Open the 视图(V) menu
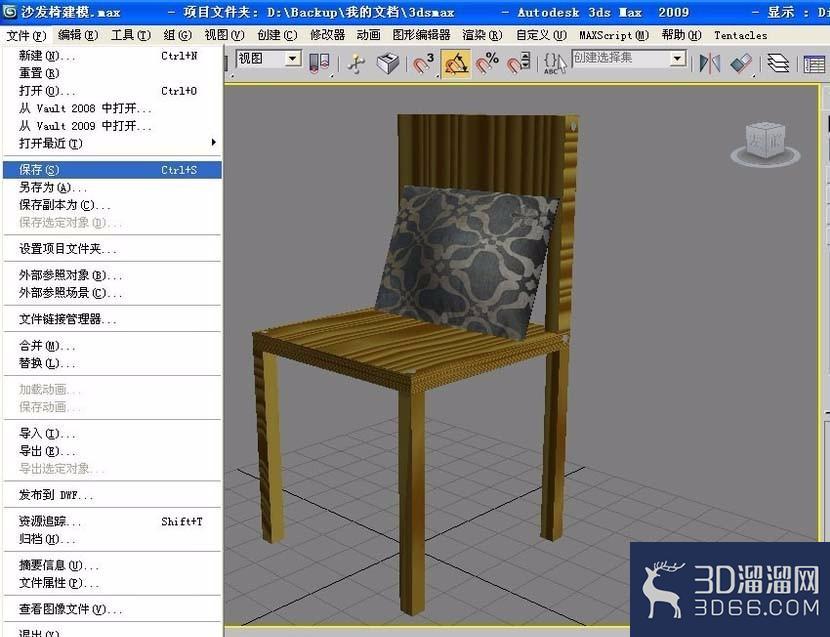The image size is (830, 637). 224,35
